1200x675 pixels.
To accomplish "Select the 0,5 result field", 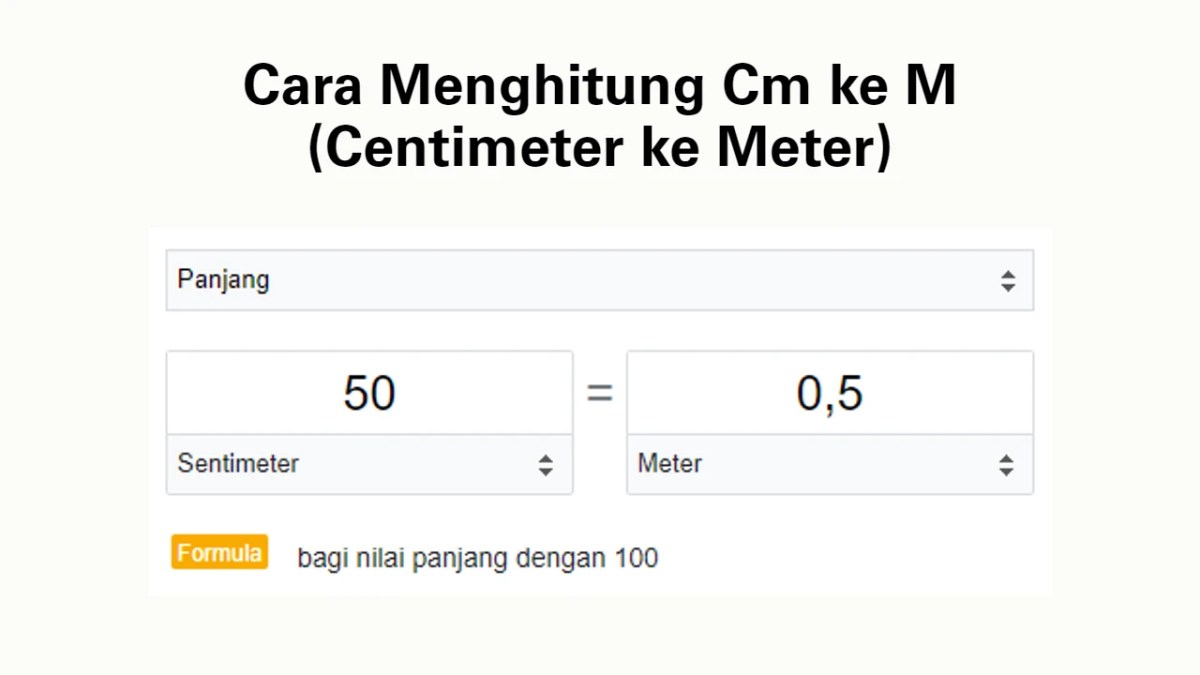I will tap(830, 392).
